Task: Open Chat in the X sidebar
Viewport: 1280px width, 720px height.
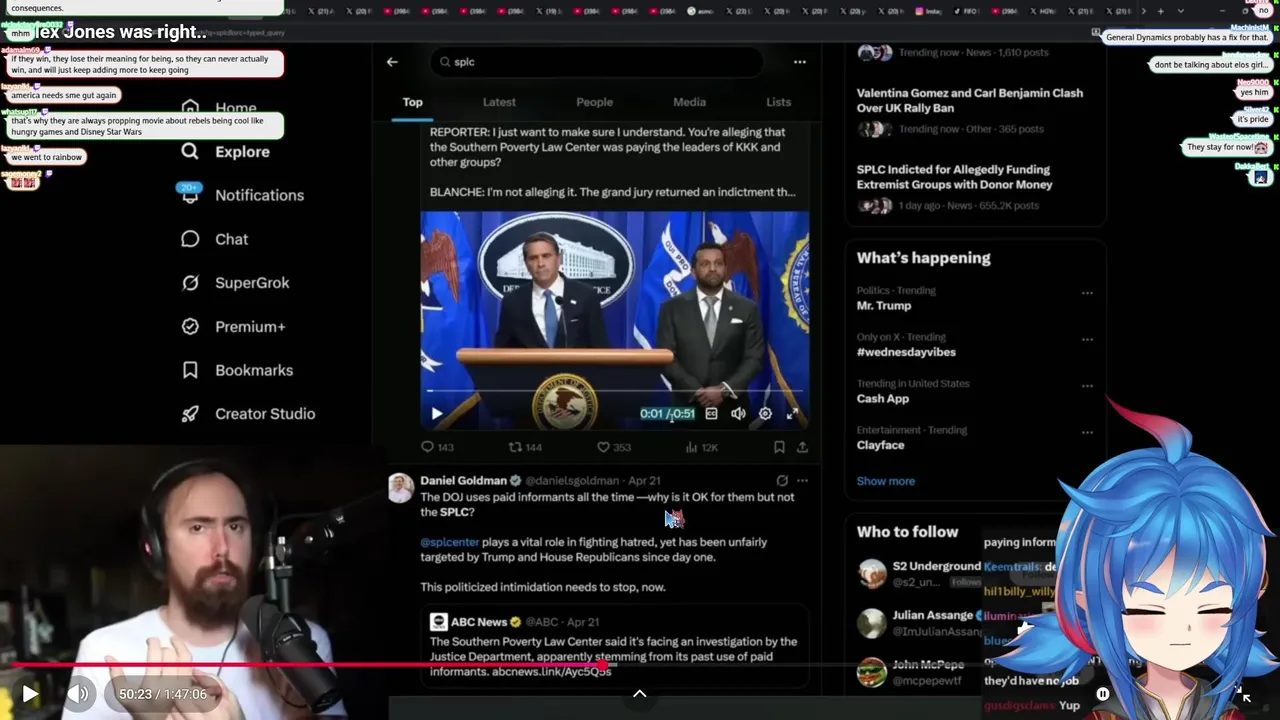Action: coord(214,239)
